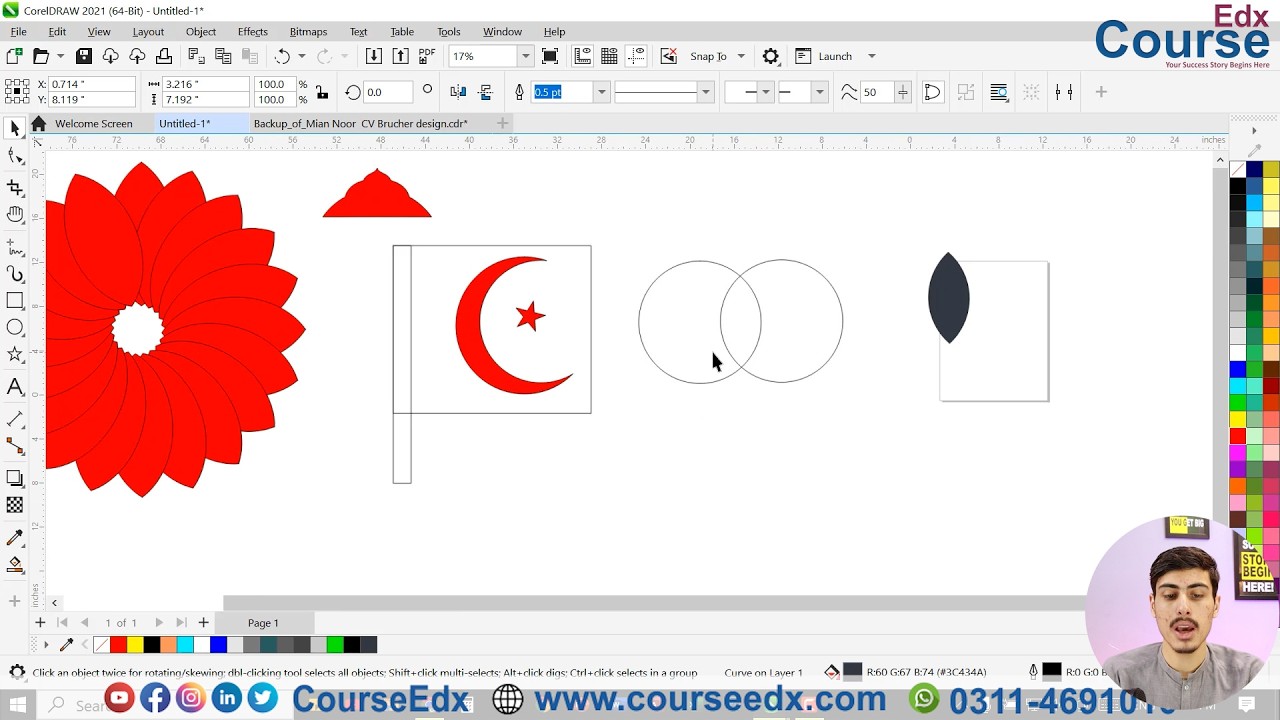This screenshot has height=720, width=1280.
Task: Toggle Snap Off button
Action: coord(669,56)
